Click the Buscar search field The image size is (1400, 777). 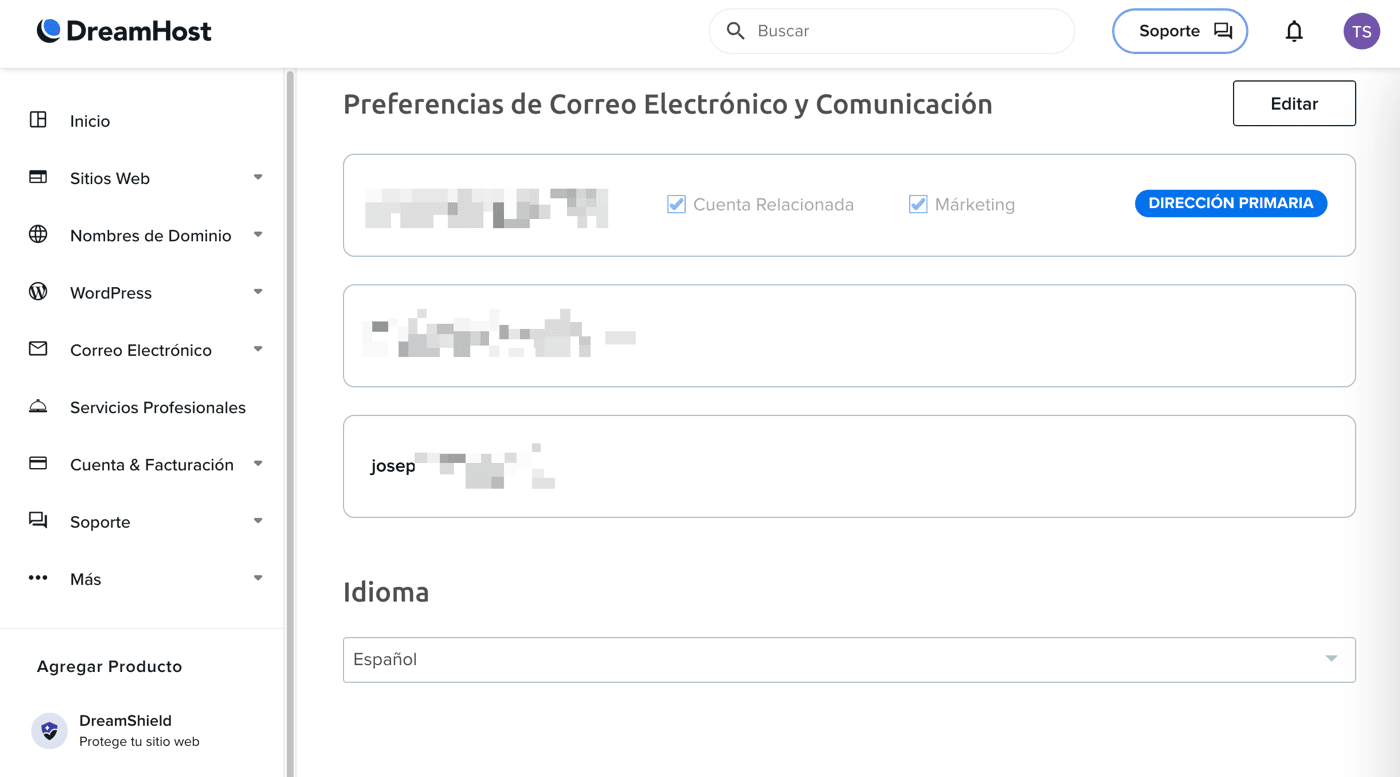pyautogui.click(x=892, y=31)
